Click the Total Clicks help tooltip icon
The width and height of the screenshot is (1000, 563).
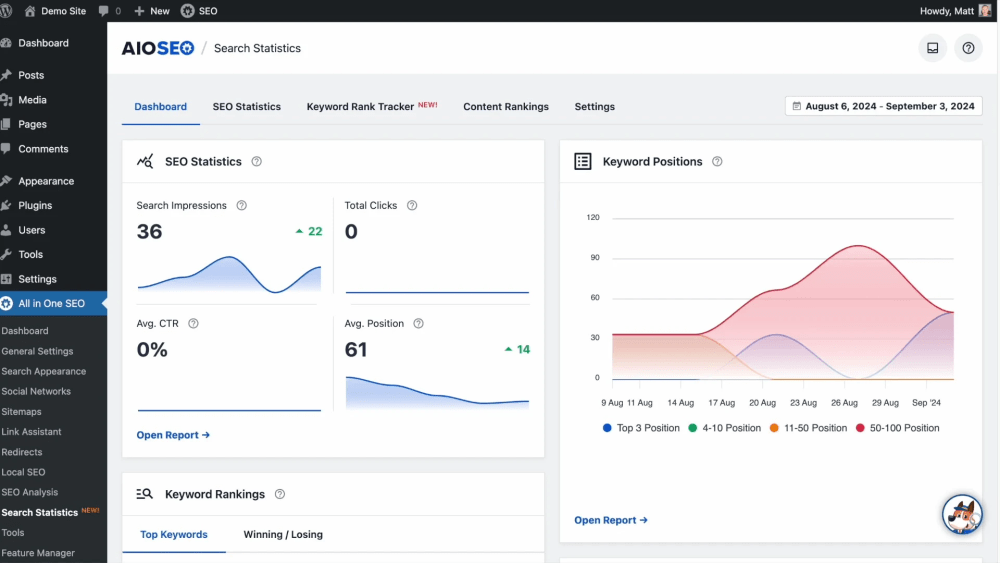pos(412,205)
